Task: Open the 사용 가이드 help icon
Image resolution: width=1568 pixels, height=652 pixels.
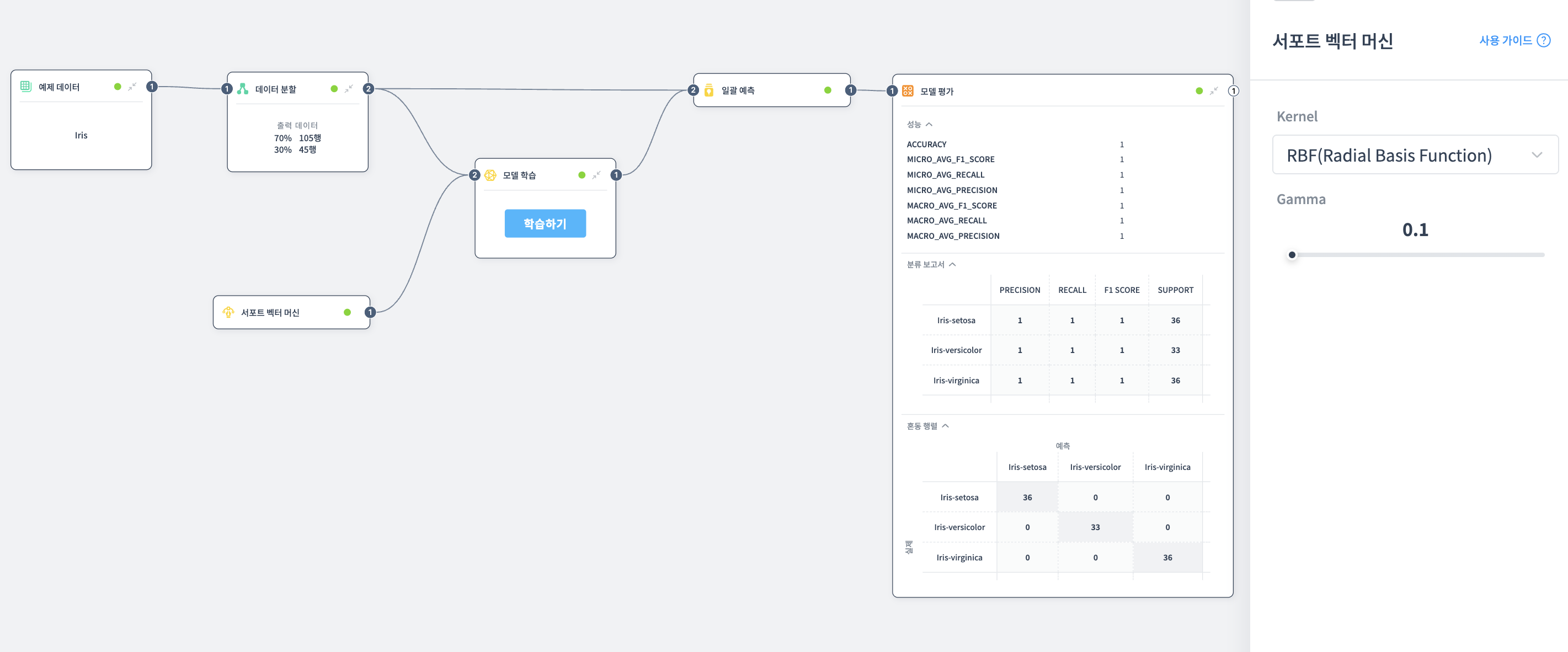Action: [1544, 41]
